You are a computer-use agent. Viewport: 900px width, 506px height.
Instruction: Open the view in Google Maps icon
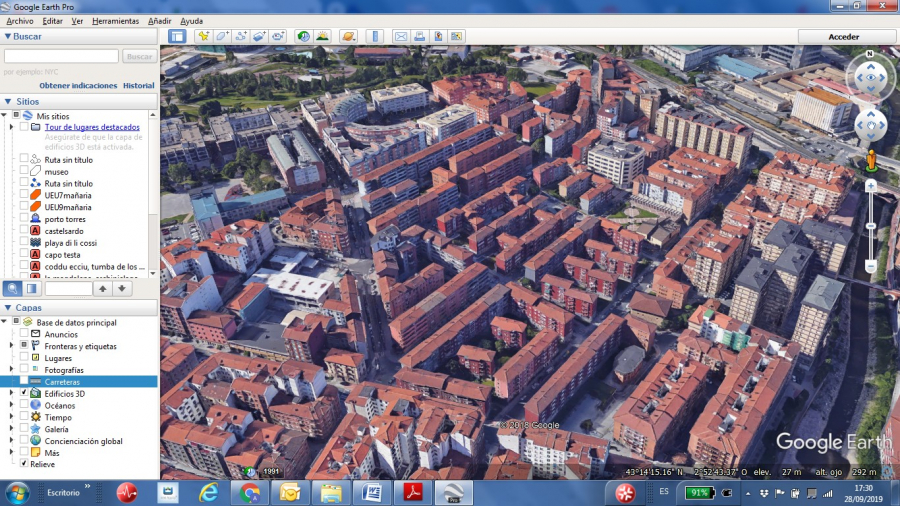point(456,36)
